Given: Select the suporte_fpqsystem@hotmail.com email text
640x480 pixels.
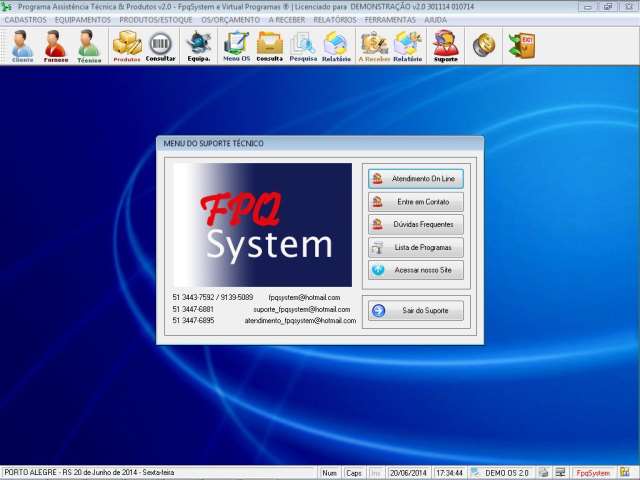Looking at the screenshot, I should 302,309.
